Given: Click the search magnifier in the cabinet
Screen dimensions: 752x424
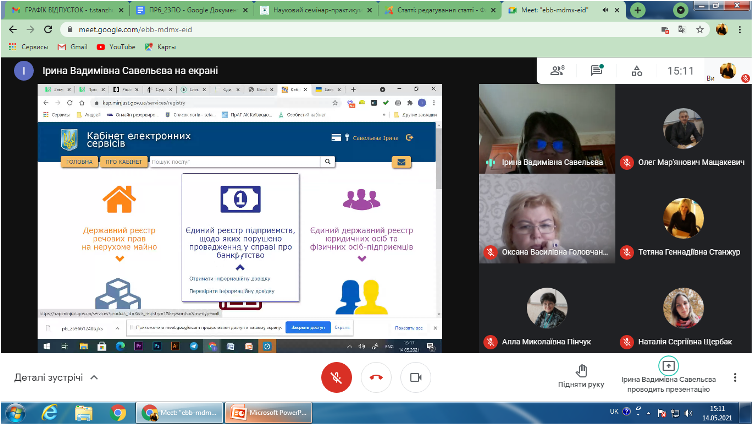Looking at the screenshot, I should coord(328,162).
